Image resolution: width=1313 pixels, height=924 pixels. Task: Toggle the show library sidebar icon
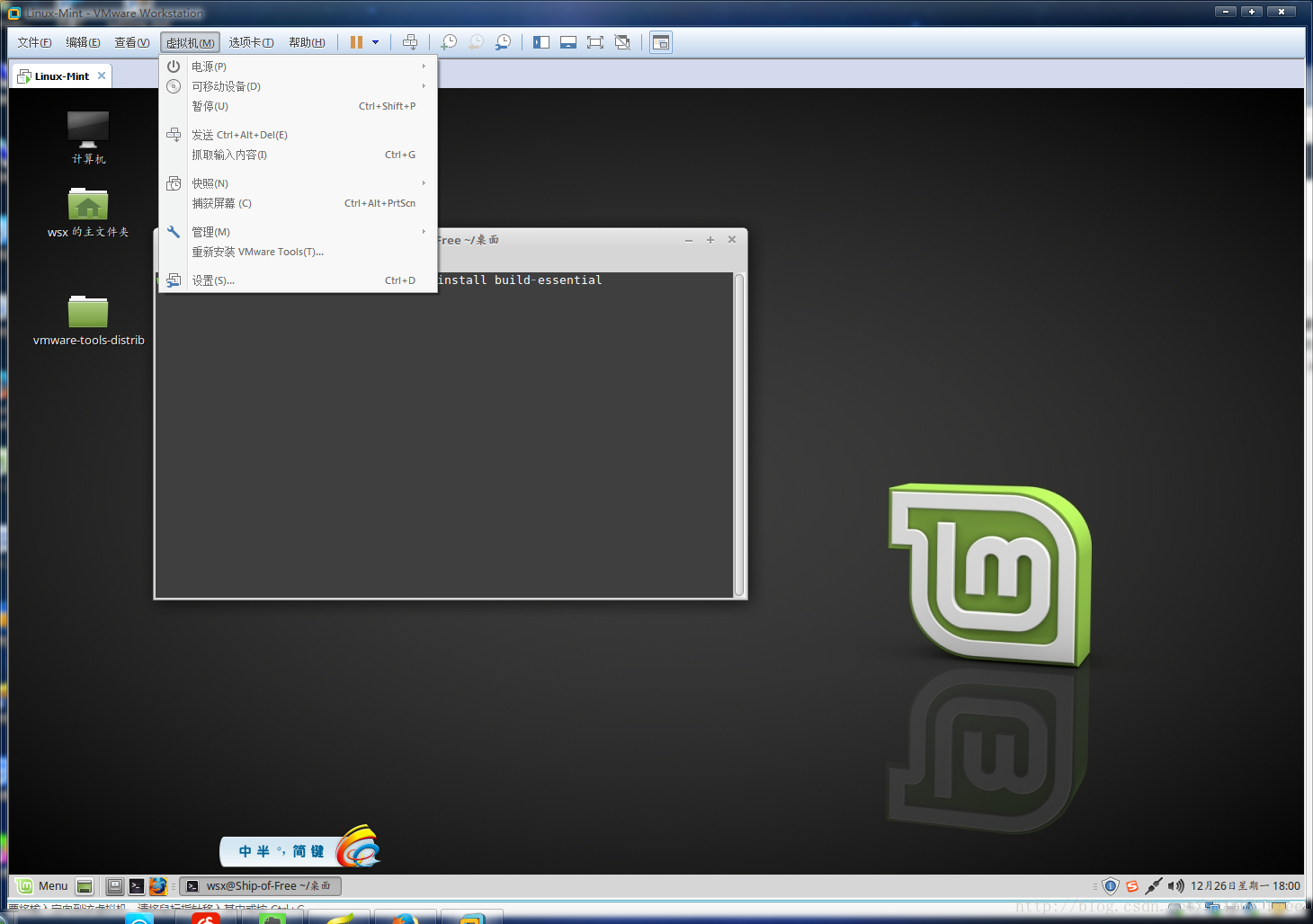pyautogui.click(x=541, y=42)
